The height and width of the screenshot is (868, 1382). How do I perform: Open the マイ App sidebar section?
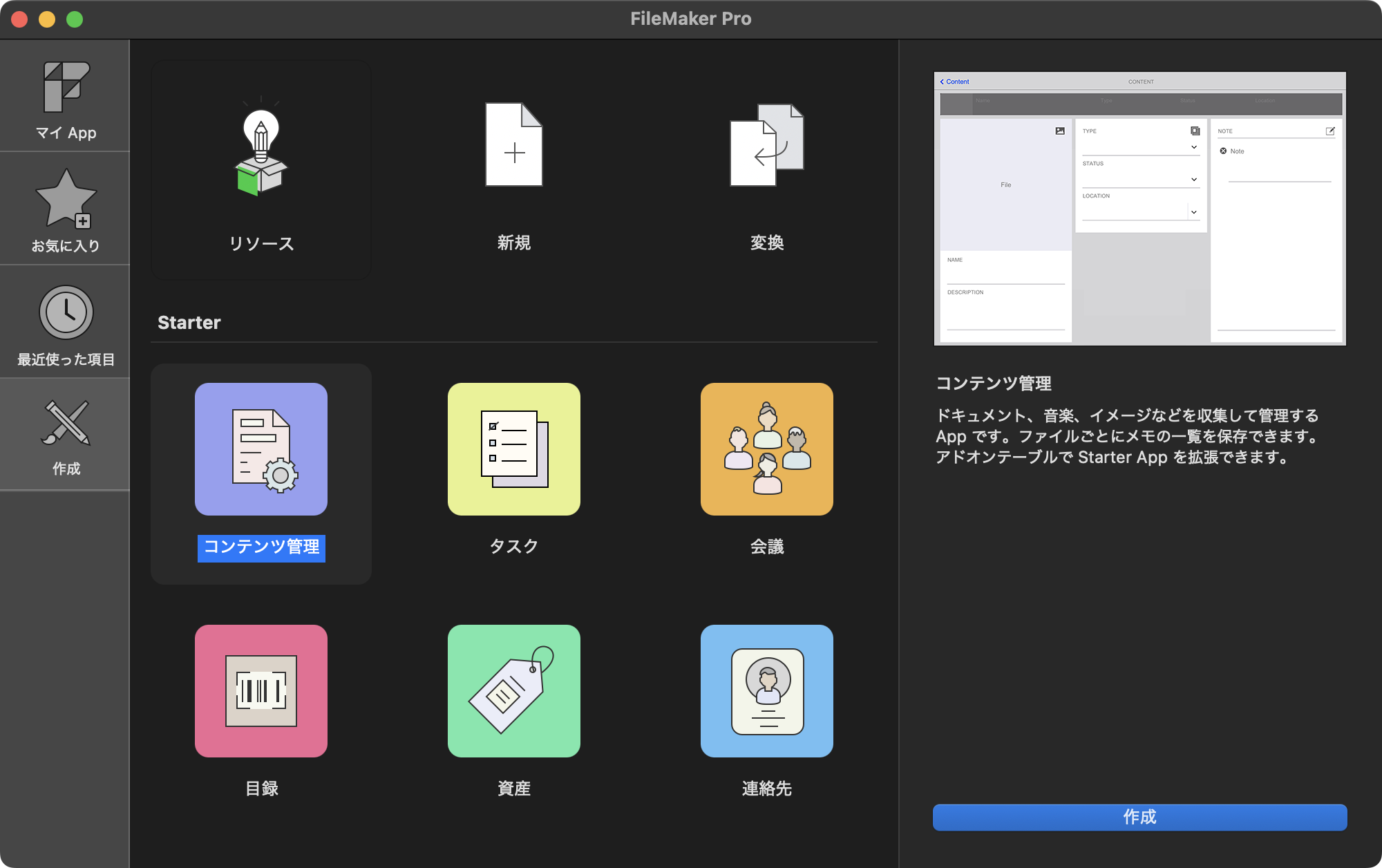pyautogui.click(x=65, y=97)
